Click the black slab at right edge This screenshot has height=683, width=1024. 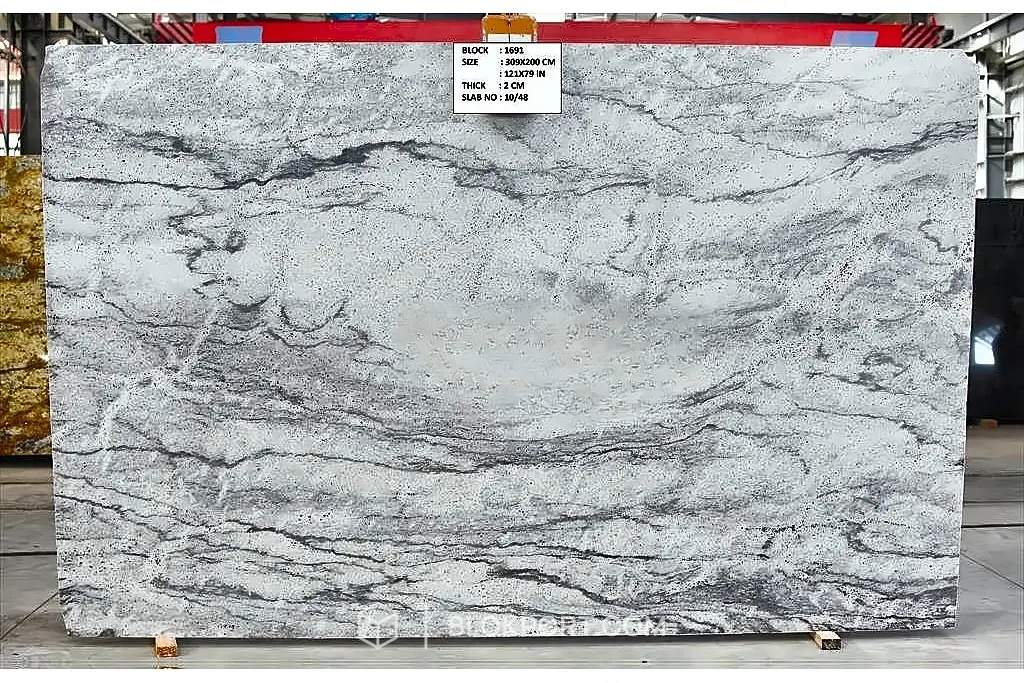997,310
